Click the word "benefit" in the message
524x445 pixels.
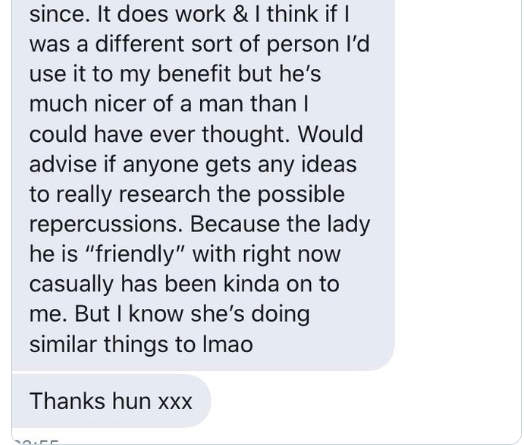coord(194,73)
